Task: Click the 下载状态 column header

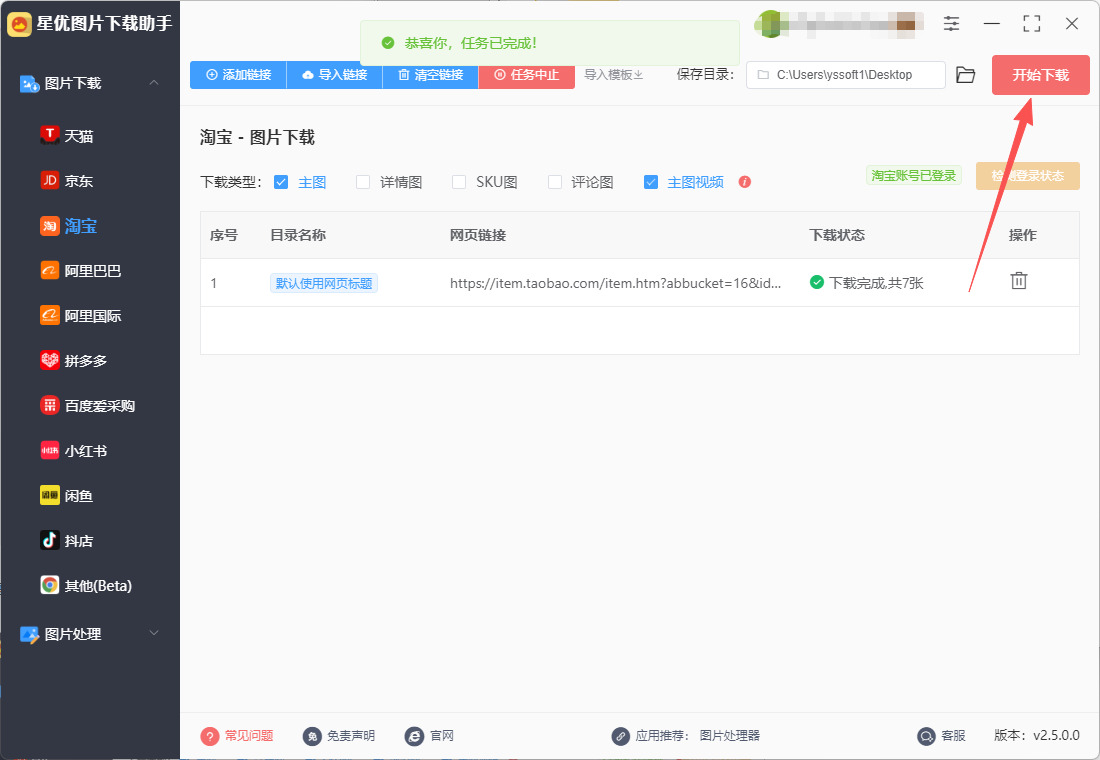Action: [x=837, y=235]
